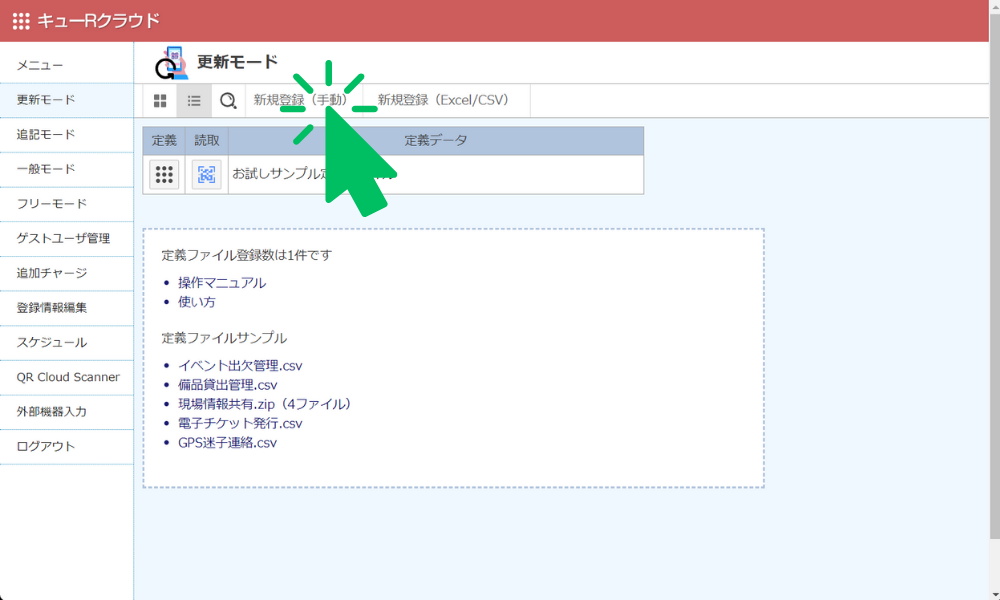
Task: Open メニュー in sidebar
Action: coord(66,65)
